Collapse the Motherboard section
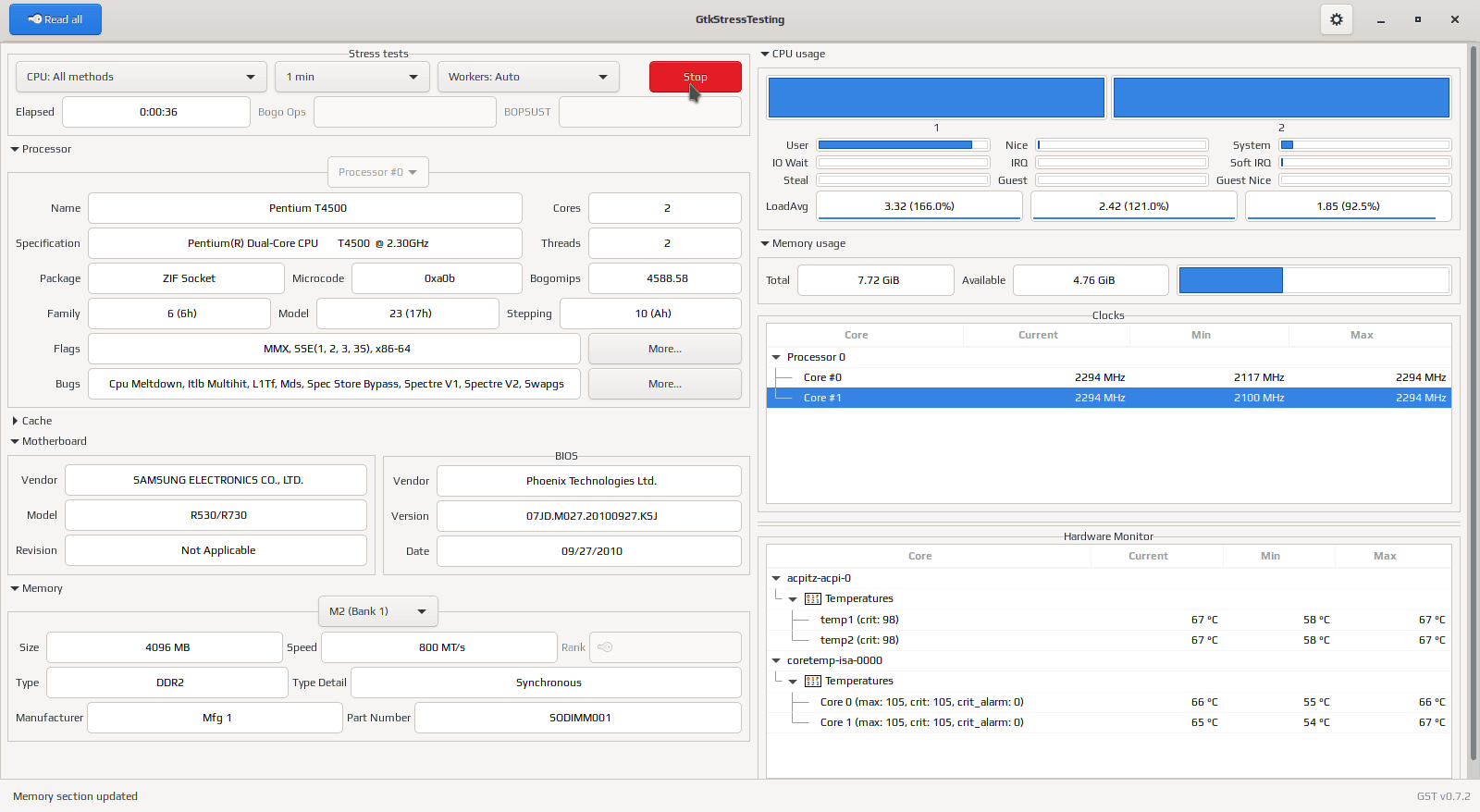 48,441
